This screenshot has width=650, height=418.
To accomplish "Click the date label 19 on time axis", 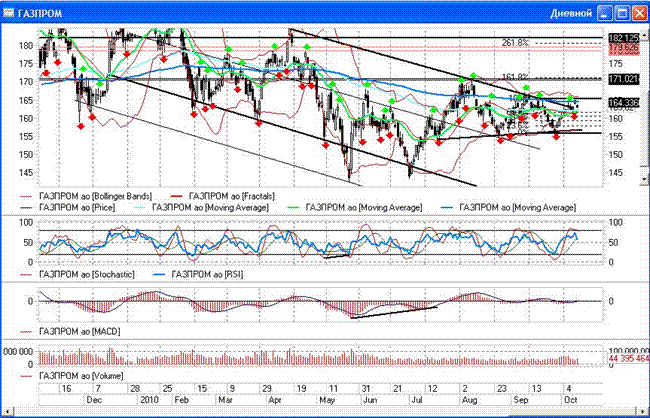I will tap(301, 389).
